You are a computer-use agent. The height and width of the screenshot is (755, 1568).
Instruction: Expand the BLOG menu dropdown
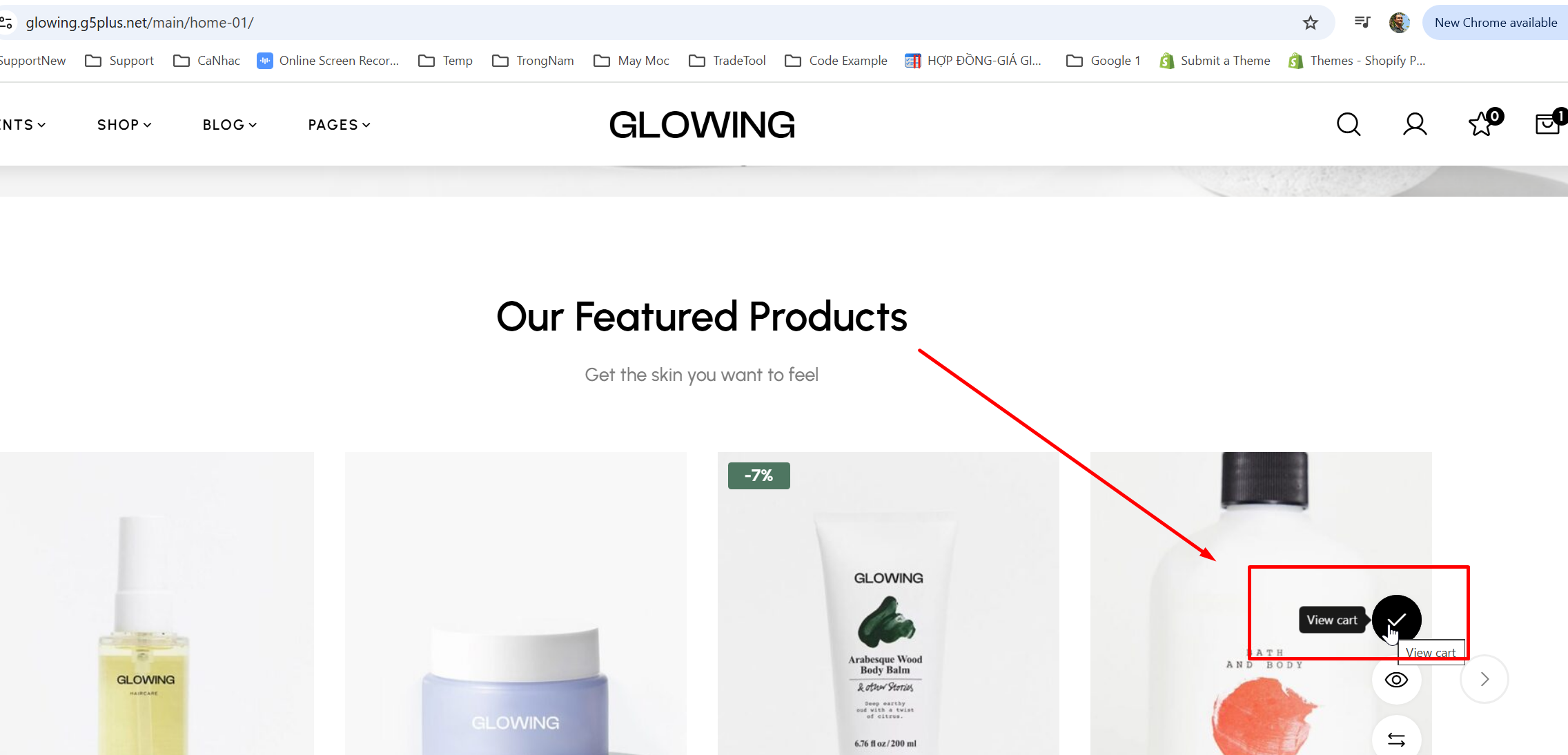click(x=229, y=125)
